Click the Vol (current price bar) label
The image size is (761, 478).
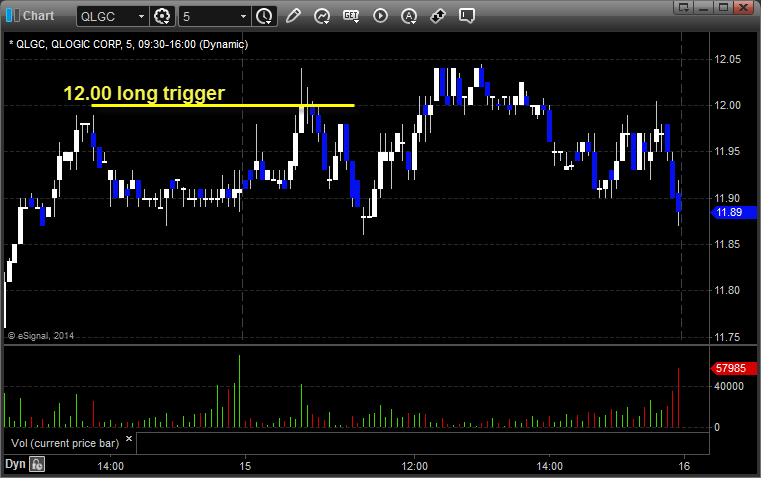(65, 443)
